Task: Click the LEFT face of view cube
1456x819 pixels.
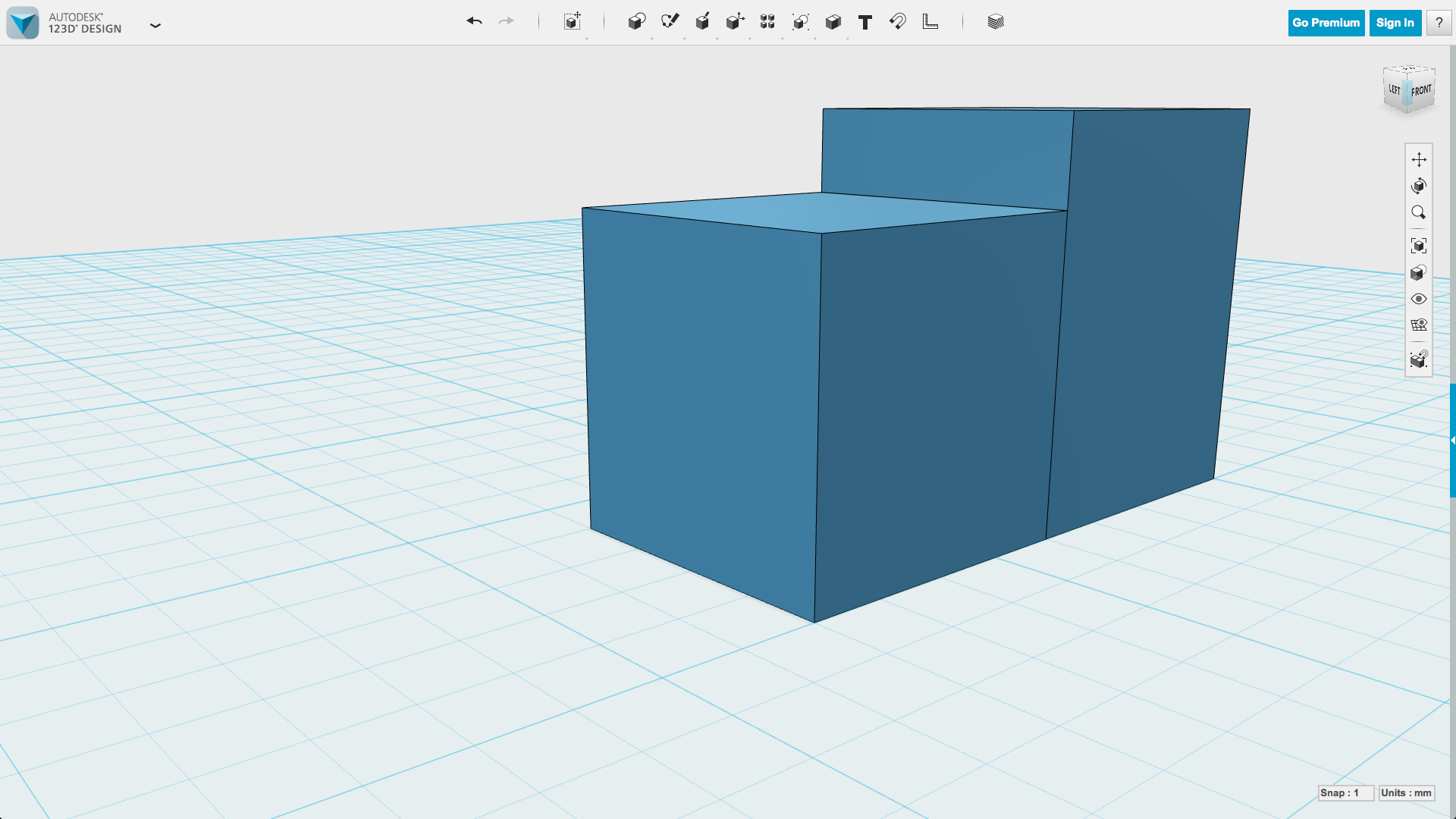Action: click(1395, 89)
